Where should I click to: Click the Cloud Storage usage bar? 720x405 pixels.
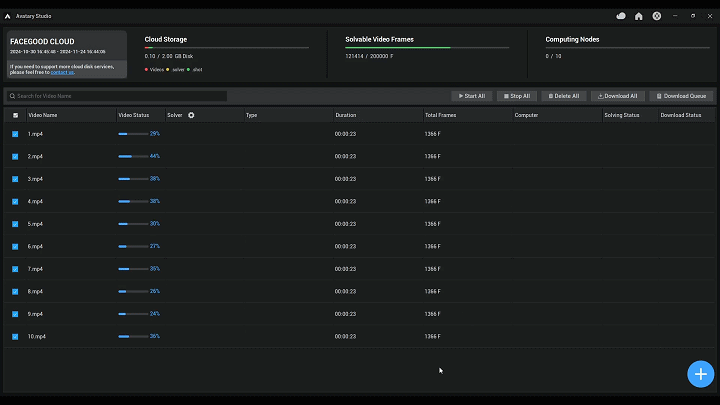point(226,47)
